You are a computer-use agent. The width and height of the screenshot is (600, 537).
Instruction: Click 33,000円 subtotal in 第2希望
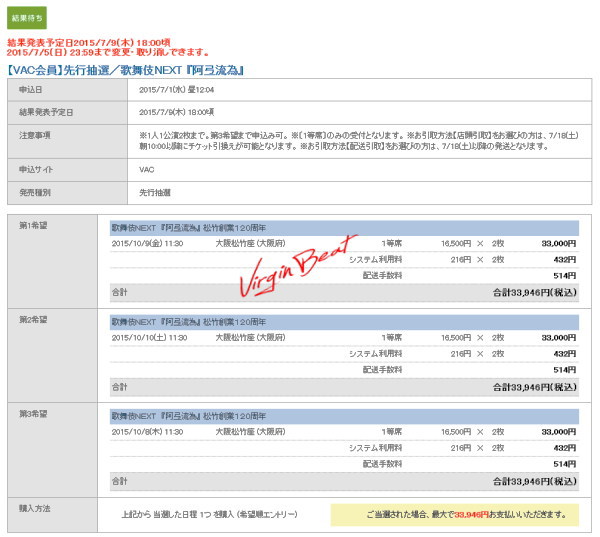click(559, 338)
